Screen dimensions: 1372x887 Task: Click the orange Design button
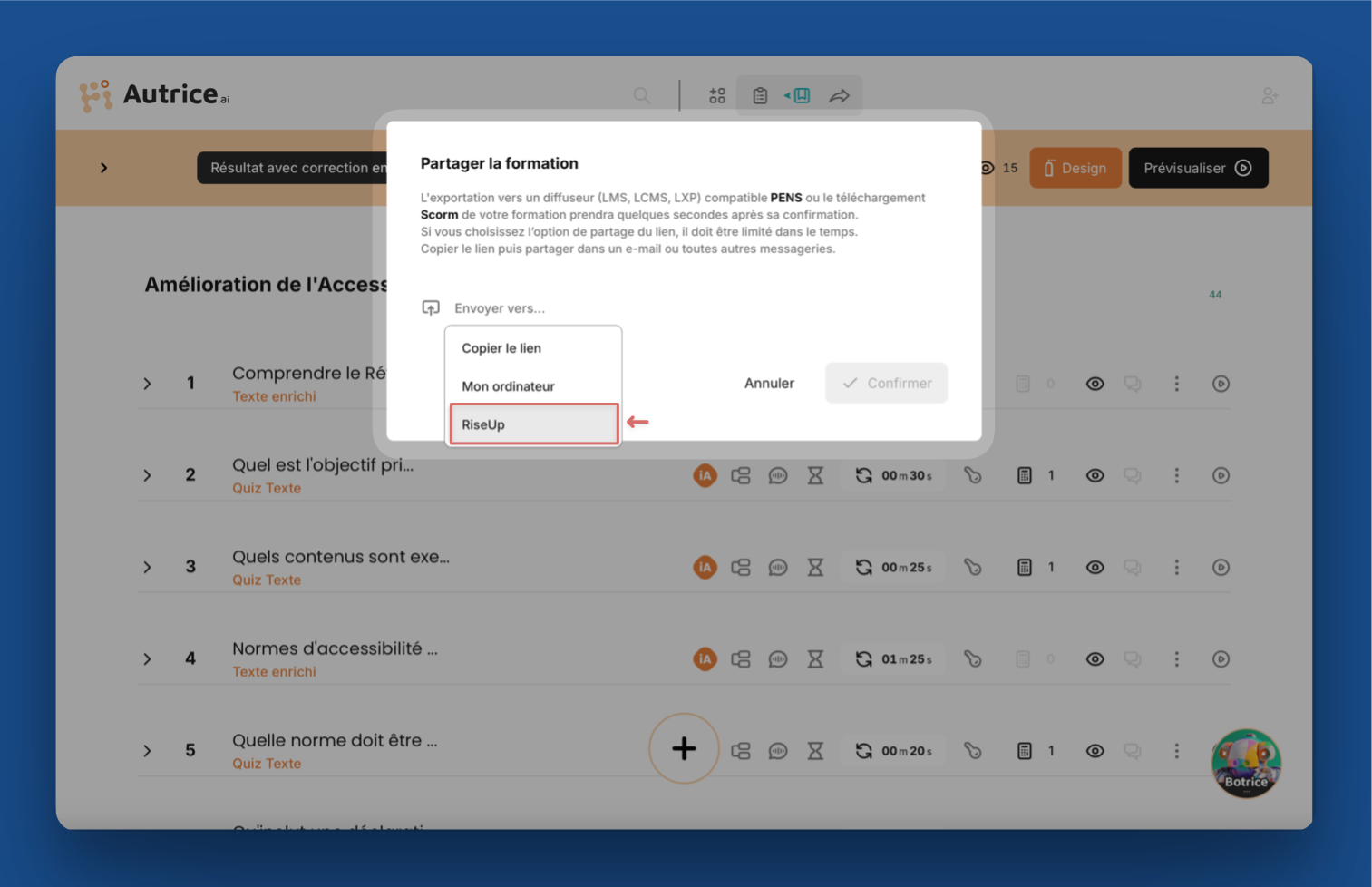[1075, 168]
